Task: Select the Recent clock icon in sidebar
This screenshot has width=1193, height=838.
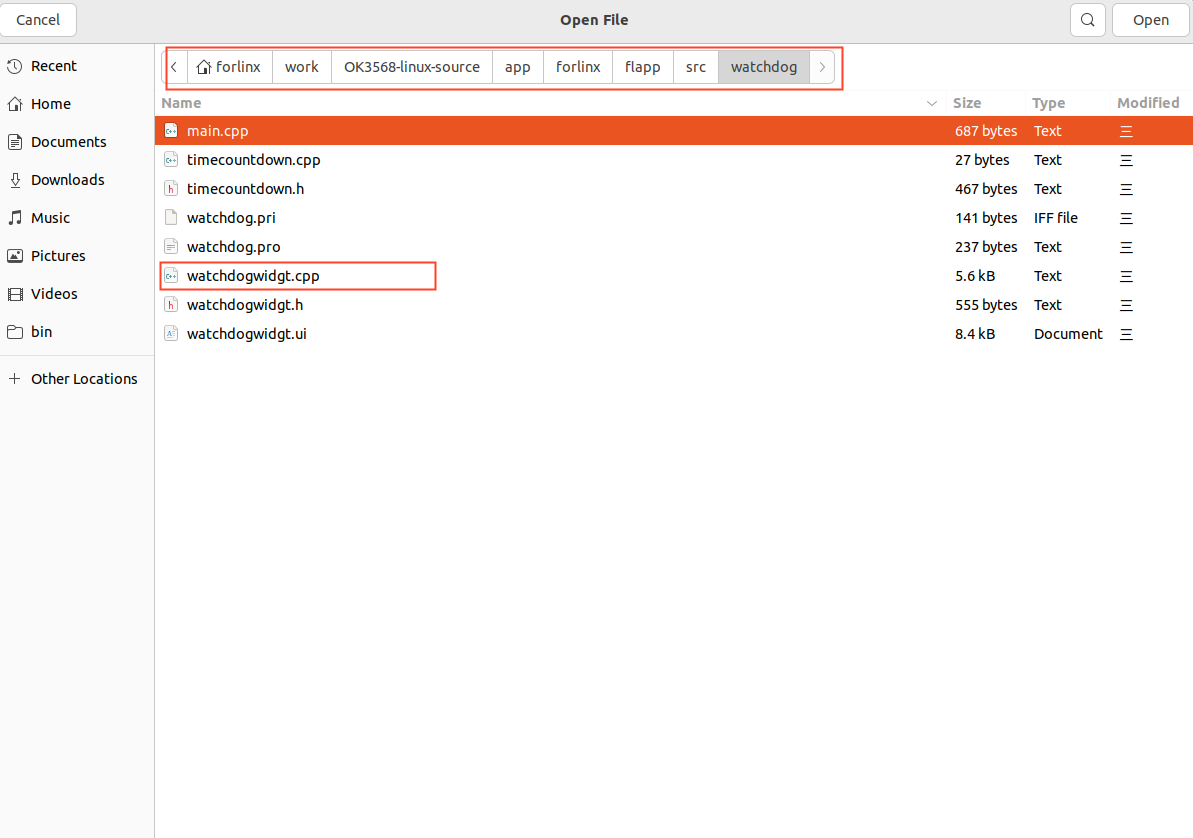Action: tap(15, 66)
